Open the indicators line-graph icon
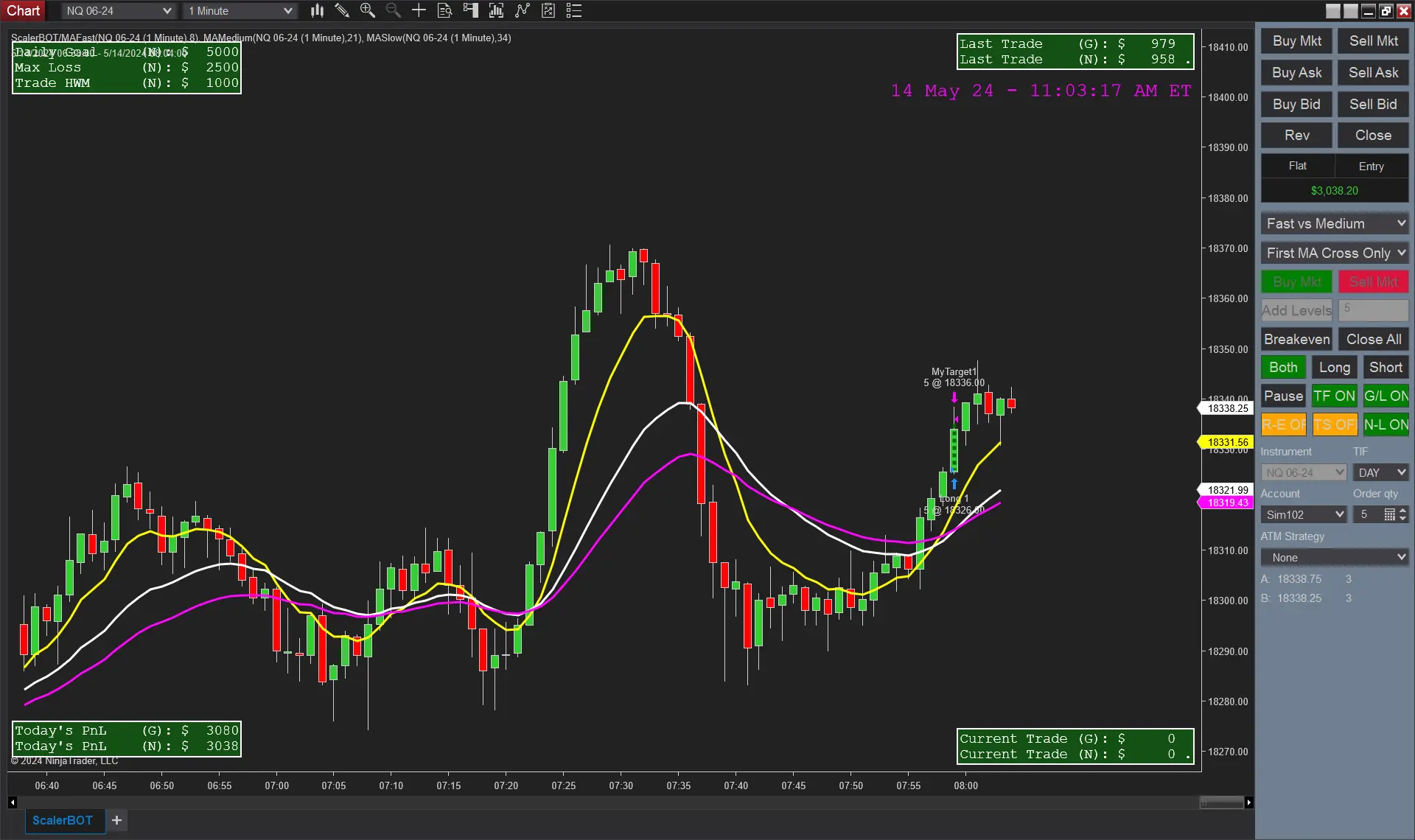 522,10
